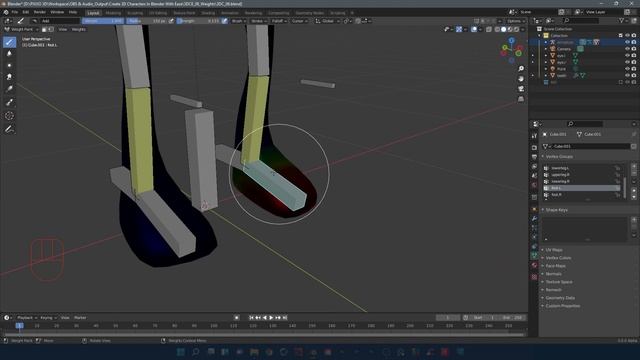Open Object Data properties green triangle tab
The width and height of the screenshot is (640, 360).
tap(534, 255)
